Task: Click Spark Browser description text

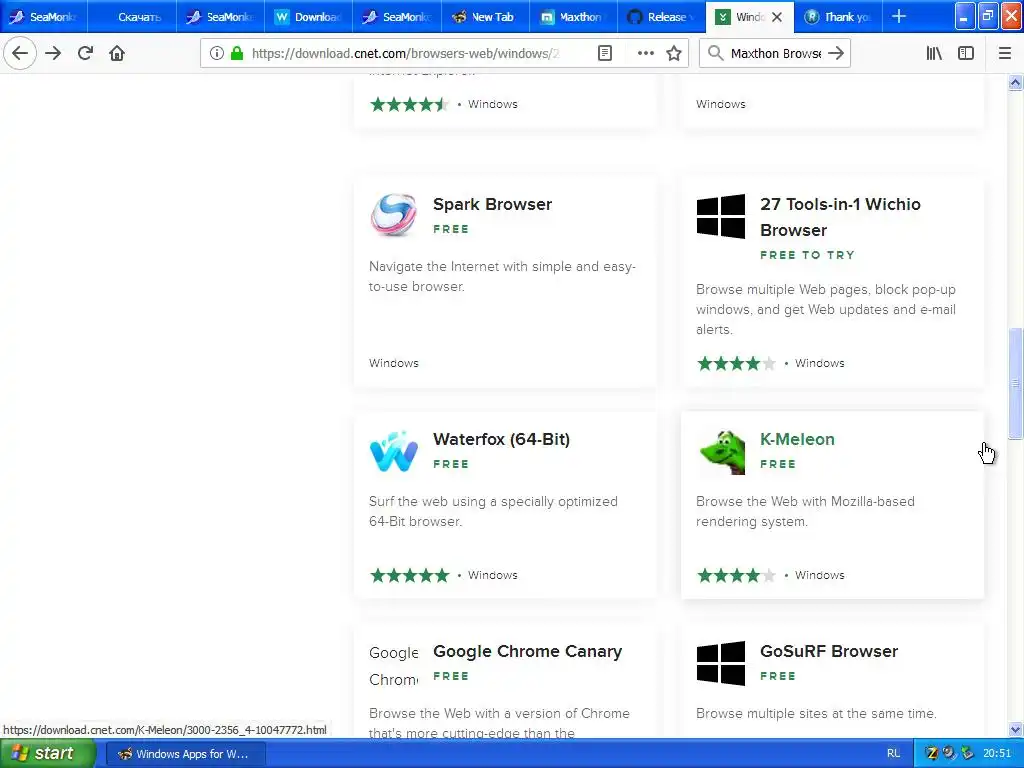Action: point(502,276)
